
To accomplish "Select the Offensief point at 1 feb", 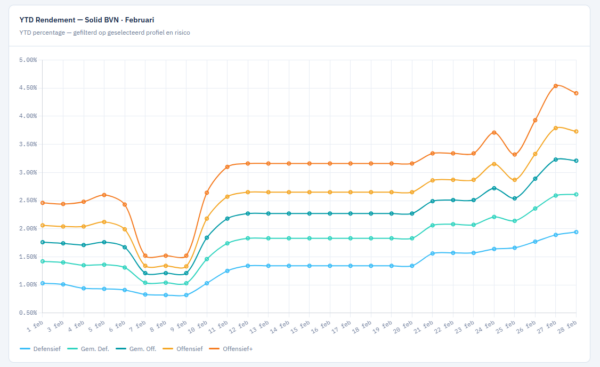I will coord(42,225).
